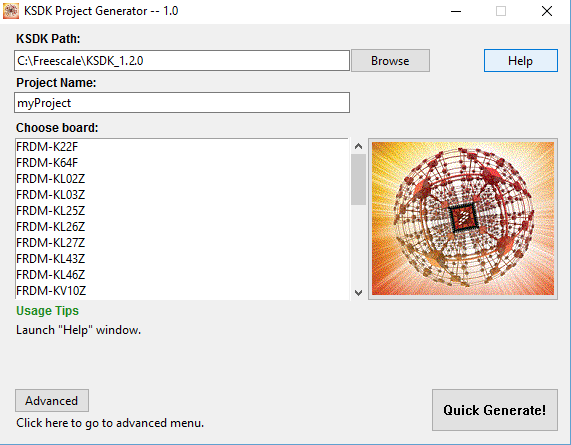The height and width of the screenshot is (445, 571).
Task: Select FRDM-KL43Z board
Action: tap(182, 259)
